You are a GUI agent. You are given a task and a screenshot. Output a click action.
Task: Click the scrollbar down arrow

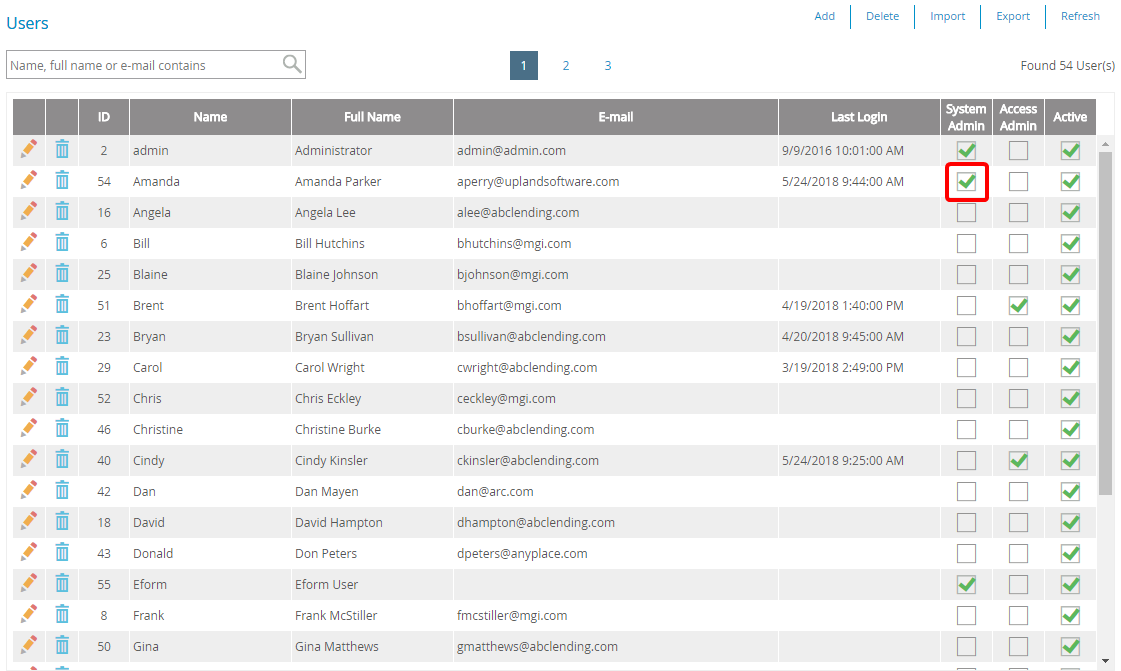point(1105,662)
